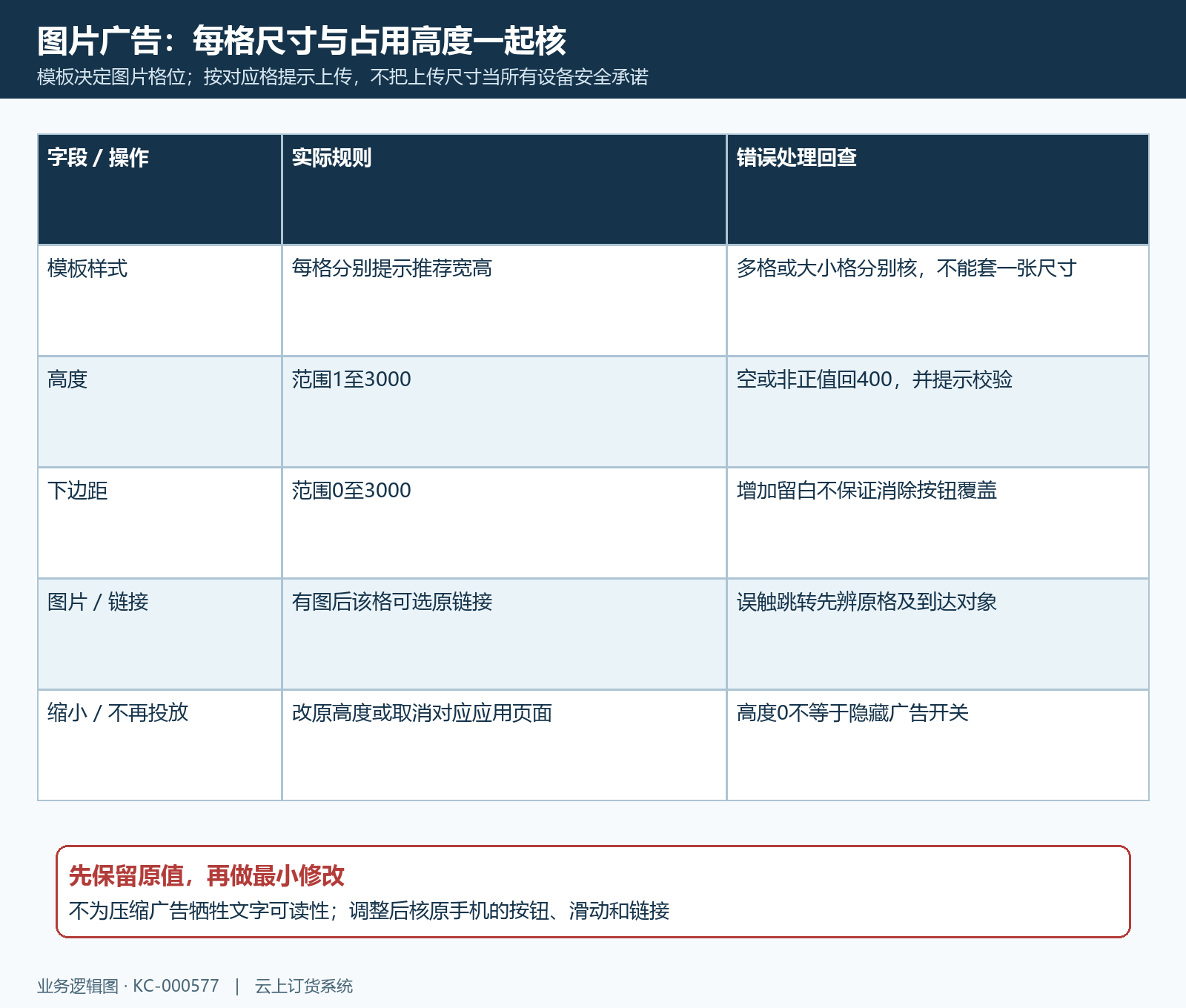Click the column header 错误处理回查
Image resolution: width=1186 pixels, height=1008 pixels.
(938, 189)
